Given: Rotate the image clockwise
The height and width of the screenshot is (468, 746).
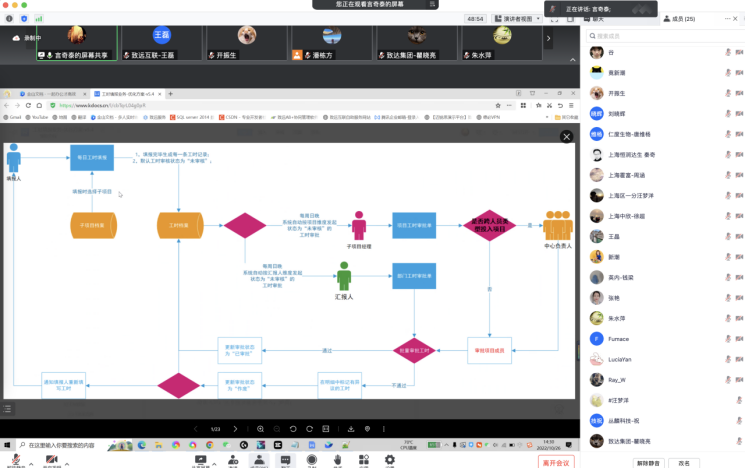Looking at the screenshot, I should 309,429.
